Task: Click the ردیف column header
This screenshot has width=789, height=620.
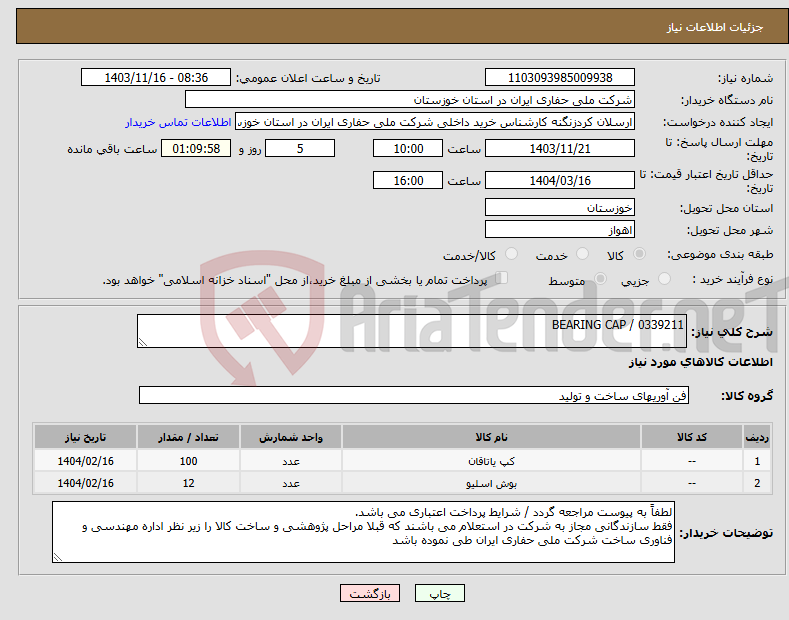Action: [x=757, y=437]
